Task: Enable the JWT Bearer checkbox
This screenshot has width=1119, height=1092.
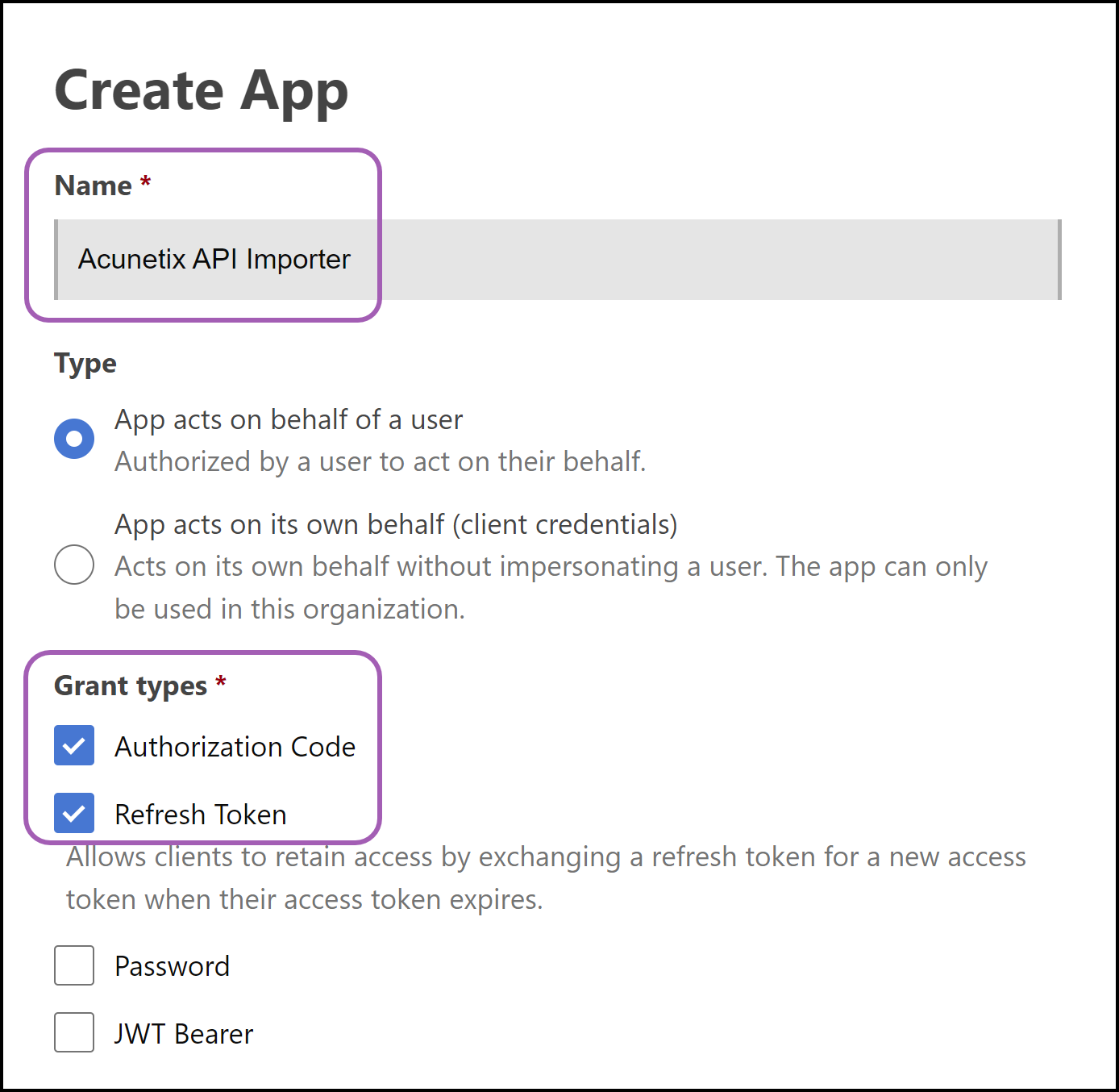Action: [x=74, y=1032]
